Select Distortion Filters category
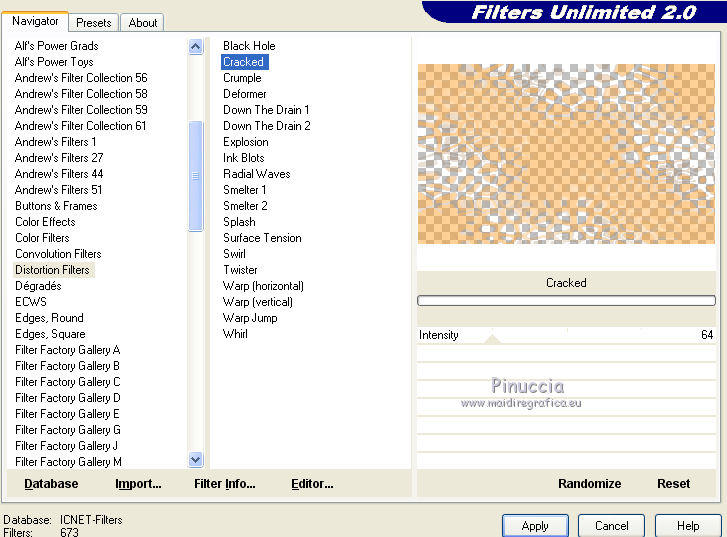 coord(52,270)
